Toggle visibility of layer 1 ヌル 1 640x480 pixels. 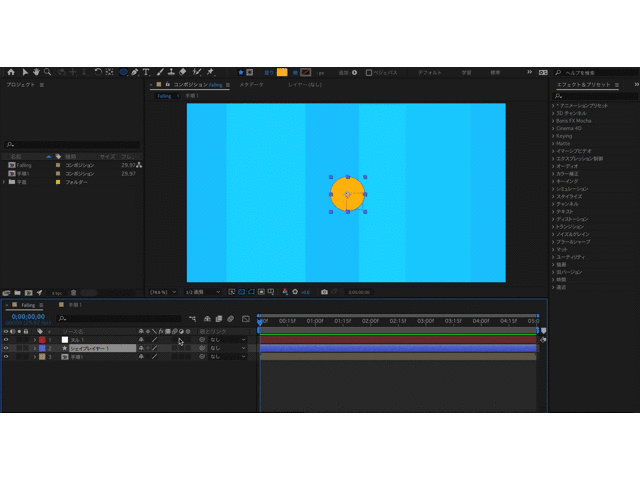pos(6,340)
